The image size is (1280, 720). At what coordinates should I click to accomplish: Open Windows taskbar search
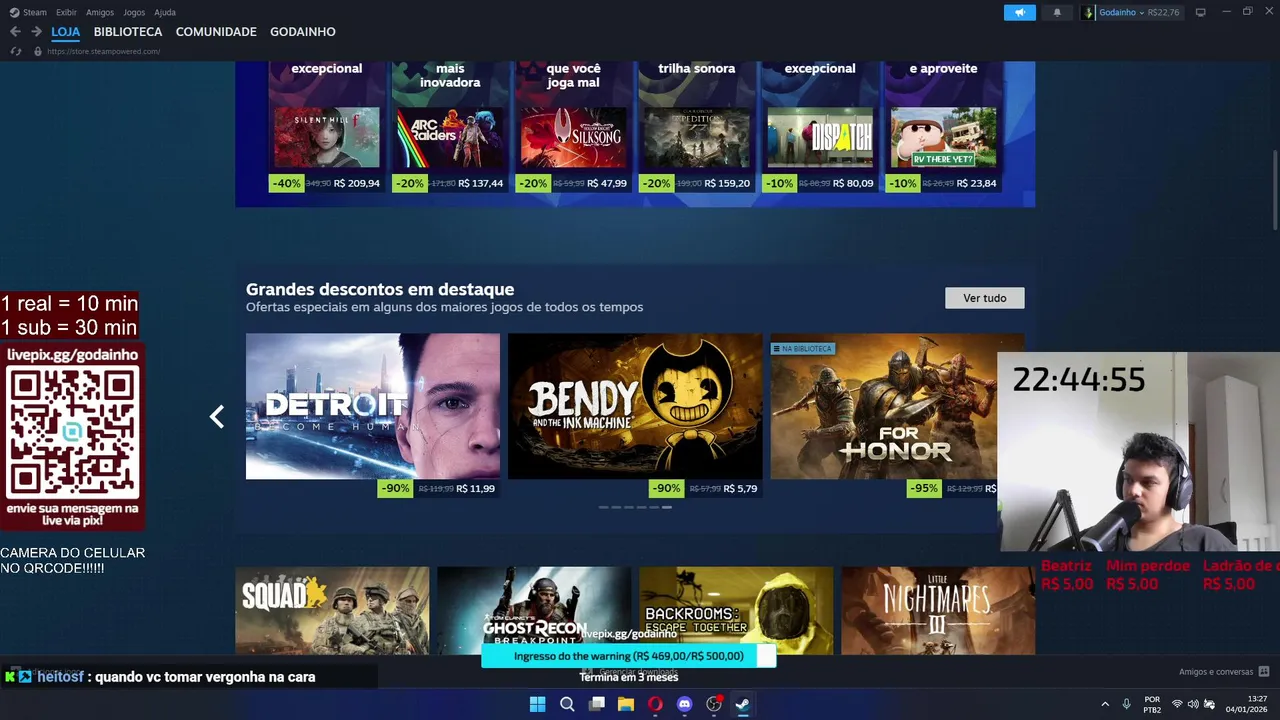[x=567, y=704]
